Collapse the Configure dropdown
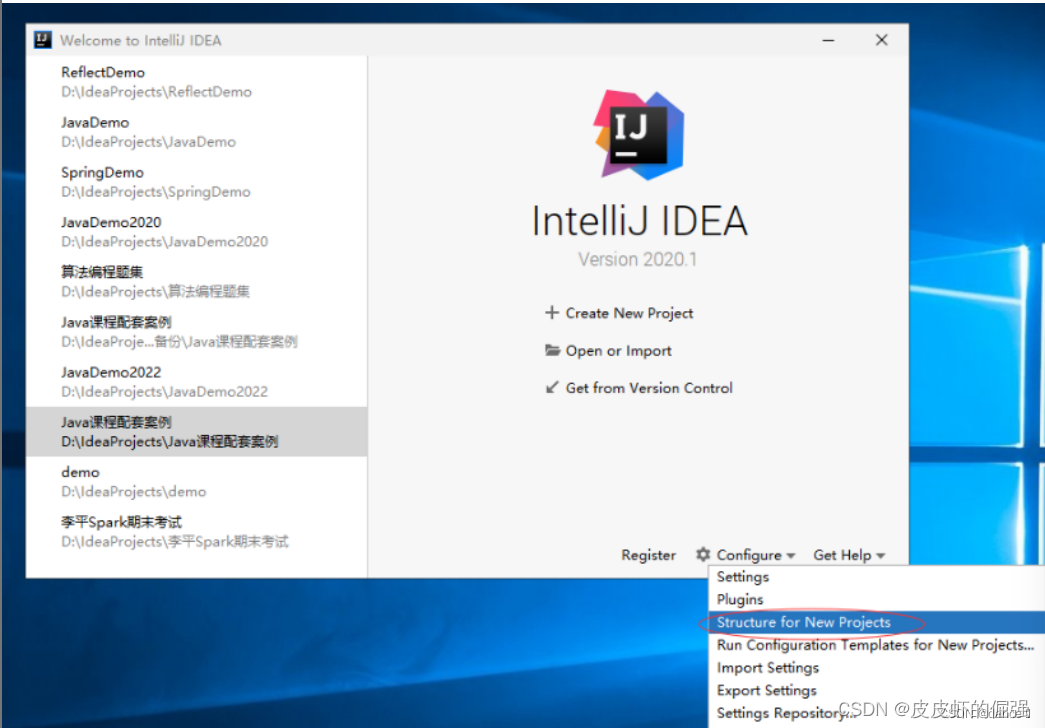The height and width of the screenshot is (728, 1045). point(756,555)
